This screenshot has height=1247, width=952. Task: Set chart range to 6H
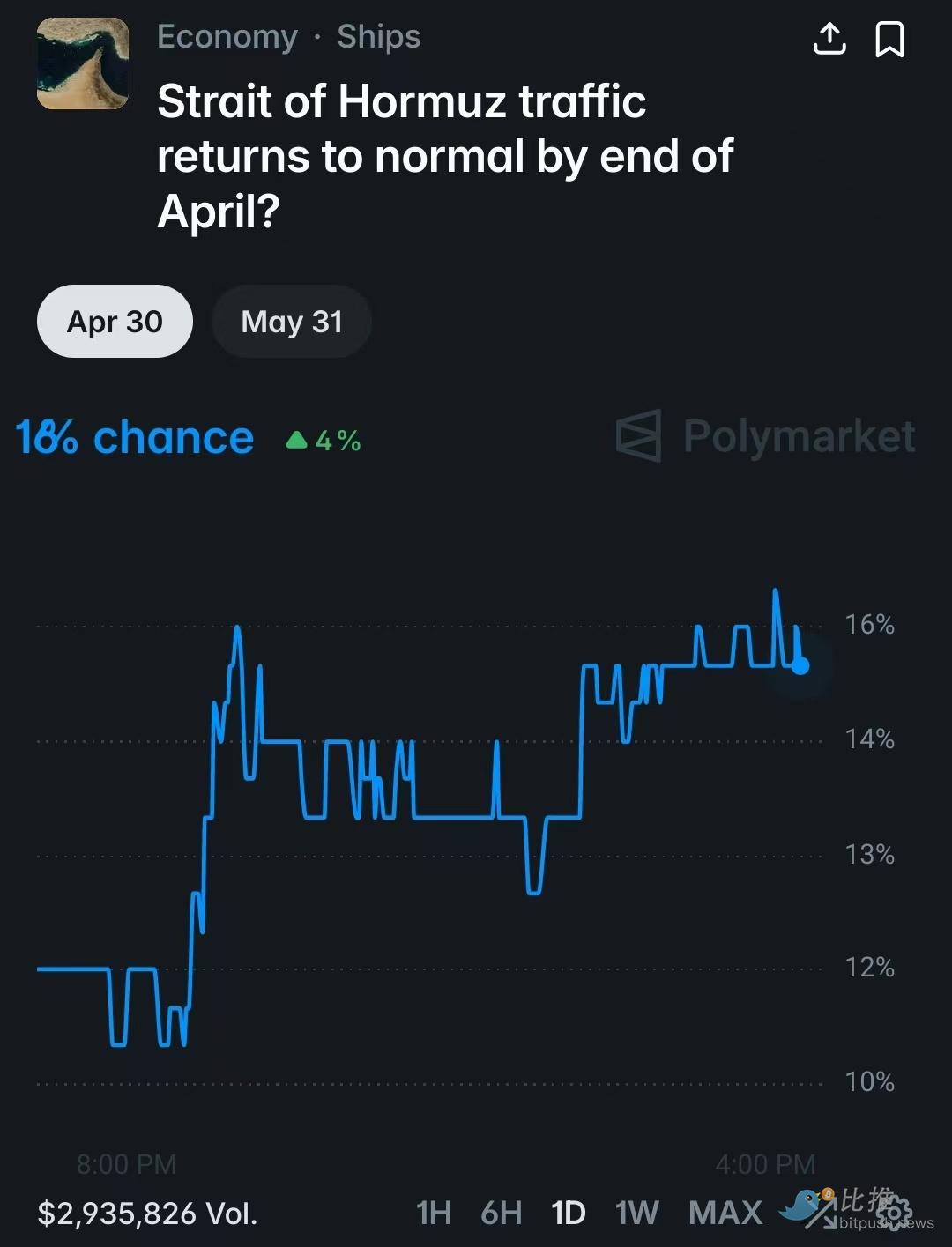(x=501, y=1214)
